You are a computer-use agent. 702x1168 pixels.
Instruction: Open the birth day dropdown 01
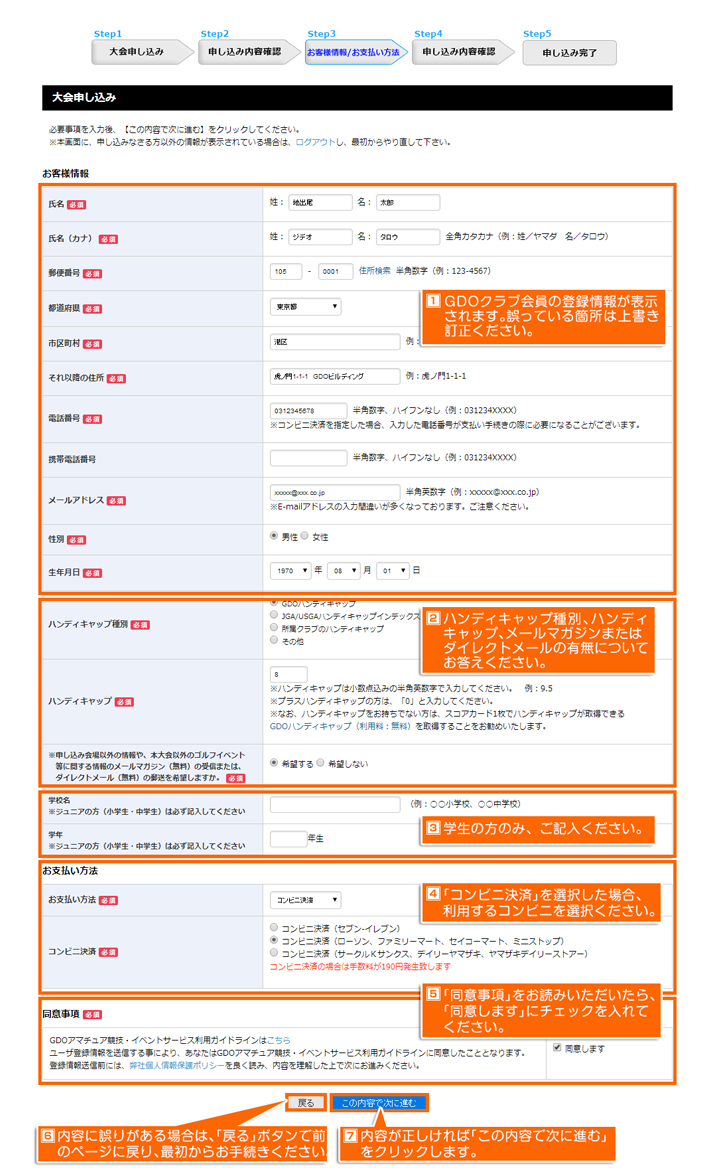(x=393, y=571)
